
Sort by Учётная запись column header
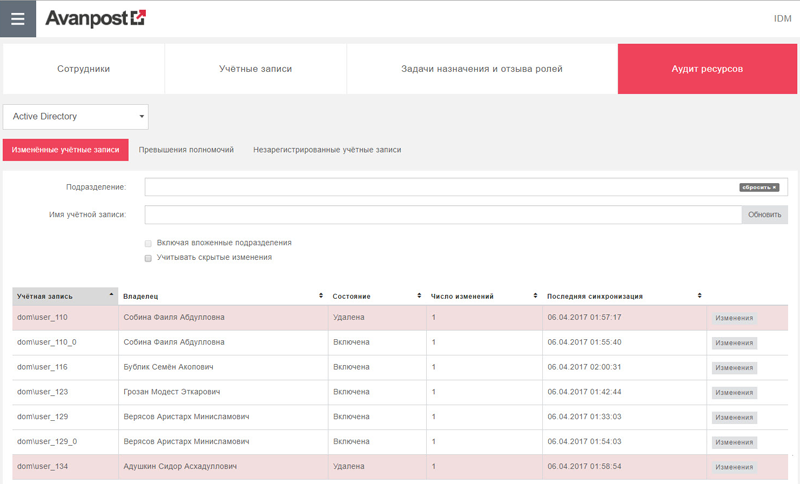click(x=65, y=296)
